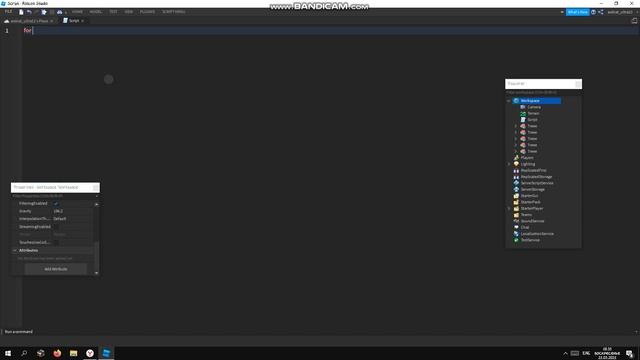Collapse the Workspace tree node

(509, 101)
